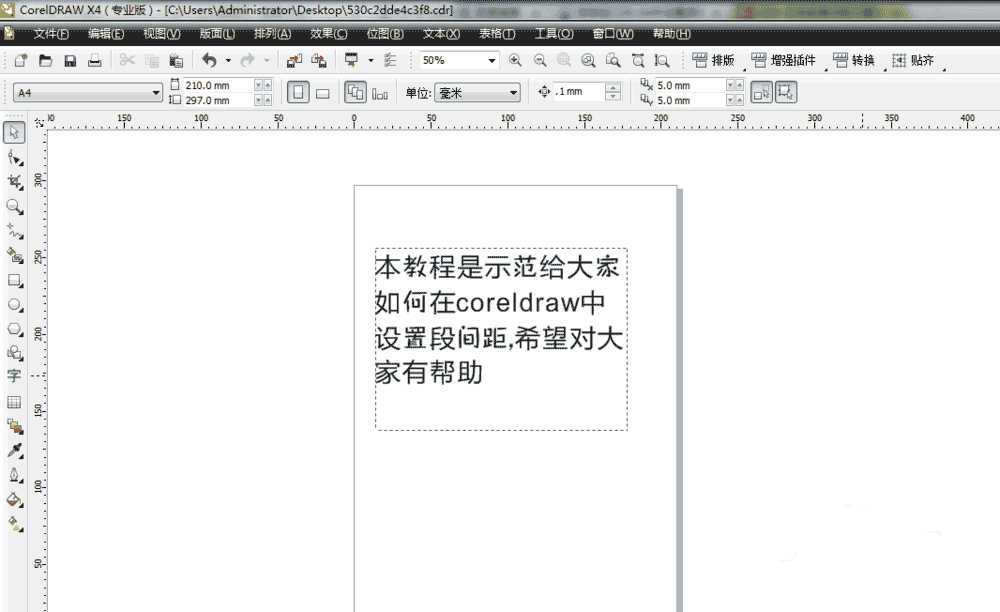
Task: Toggle portrait page orientation
Action: pyautogui.click(x=300, y=91)
